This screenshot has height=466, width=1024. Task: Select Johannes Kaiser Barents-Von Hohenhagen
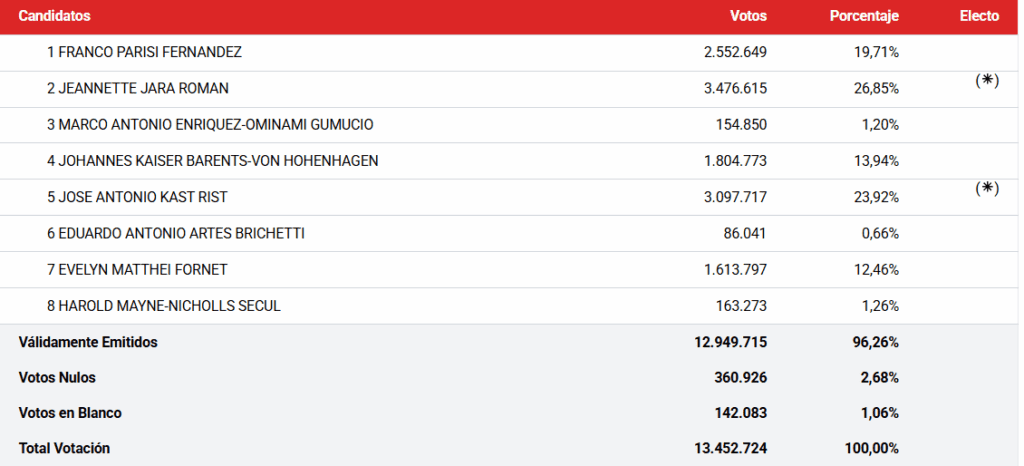(x=212, y=160)
